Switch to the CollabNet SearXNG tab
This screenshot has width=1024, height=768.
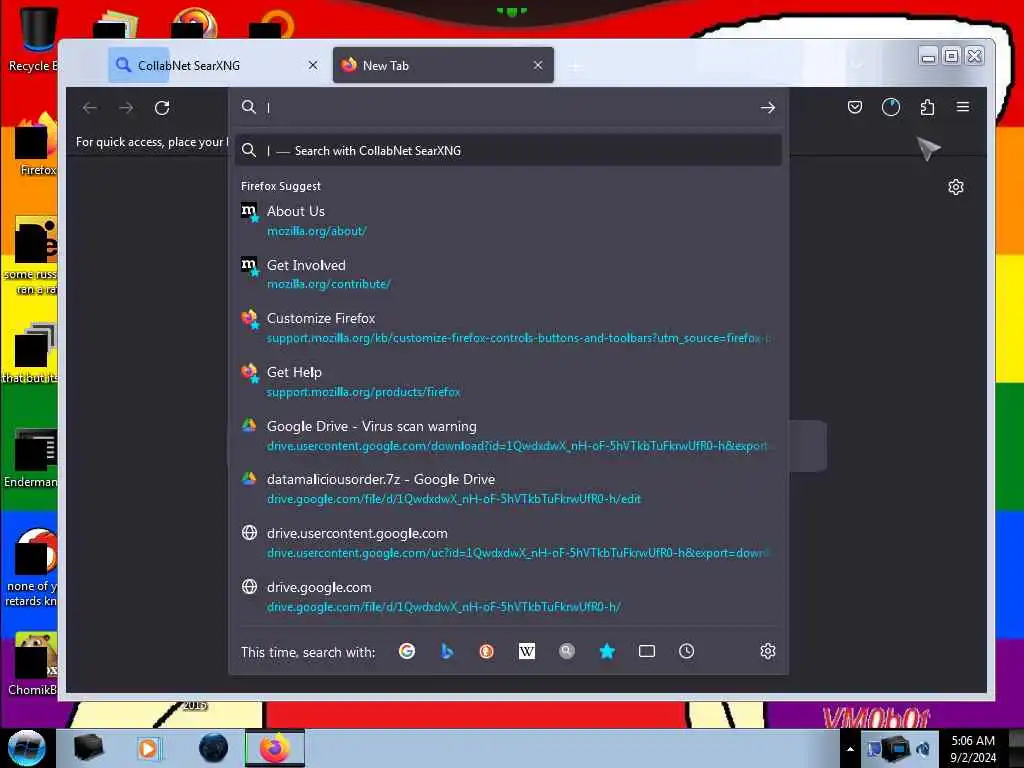pos(218,65)
